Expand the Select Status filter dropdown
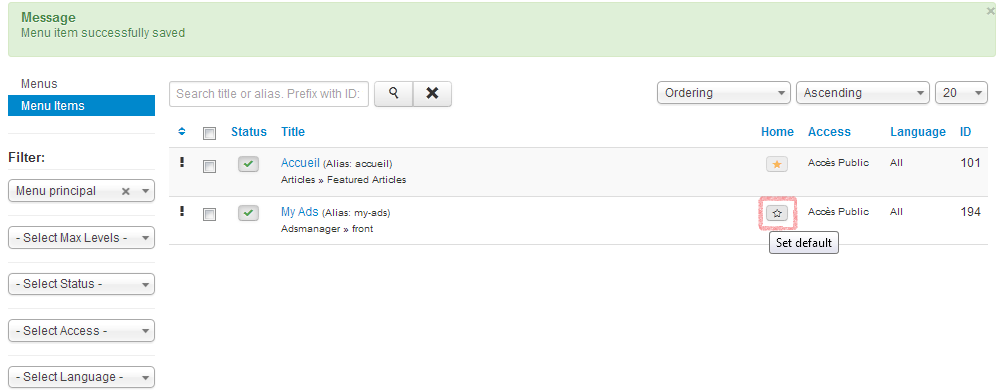This screenshot has height=392, width=999. point(82,284)
